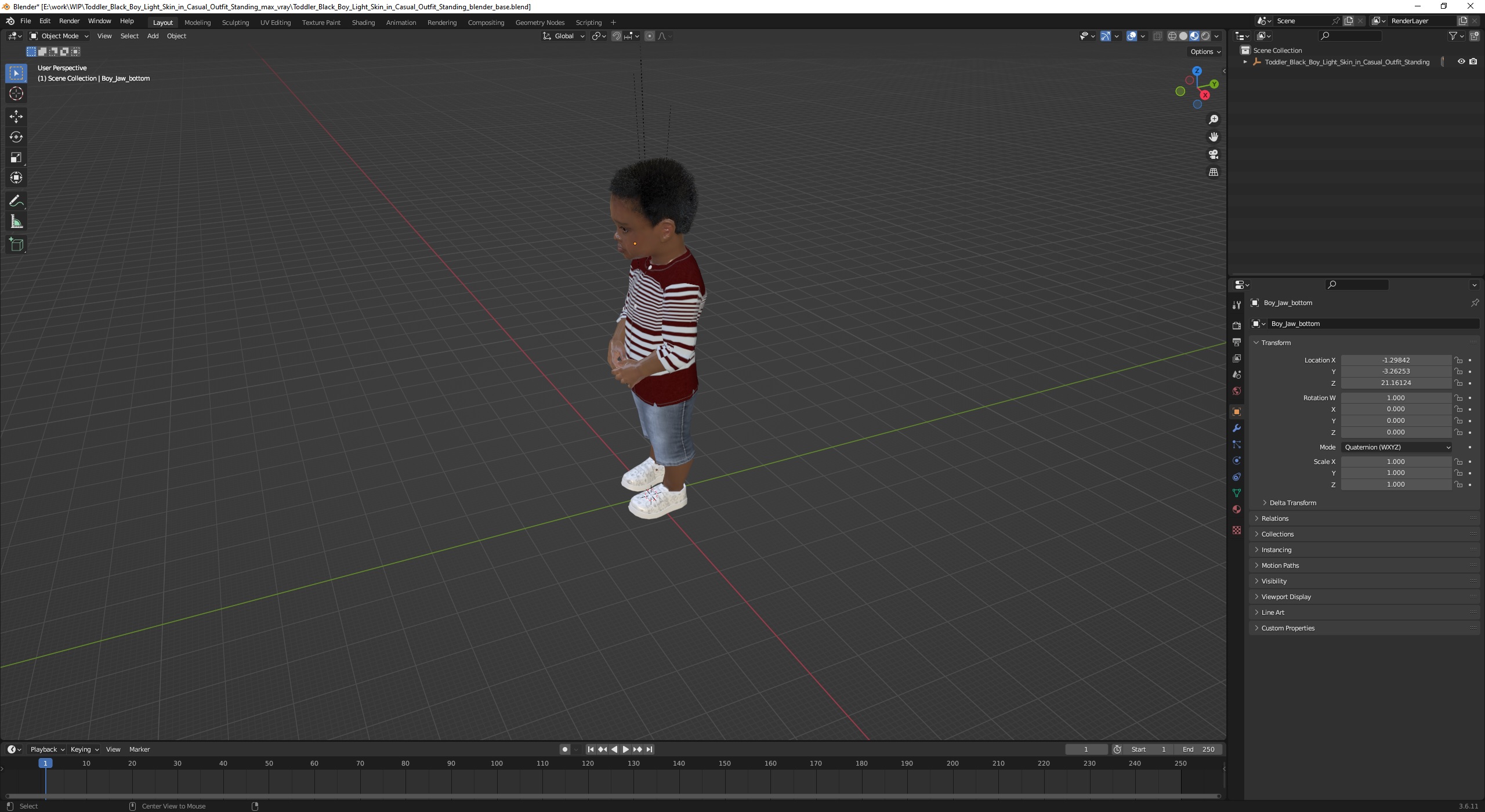Expand the Toddler collection tree row

(x=1245, y=62)
